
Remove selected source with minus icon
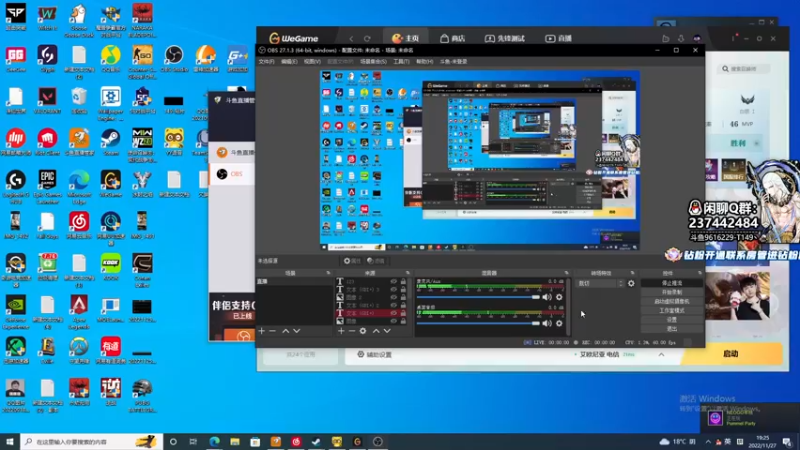tap(352, 331)
